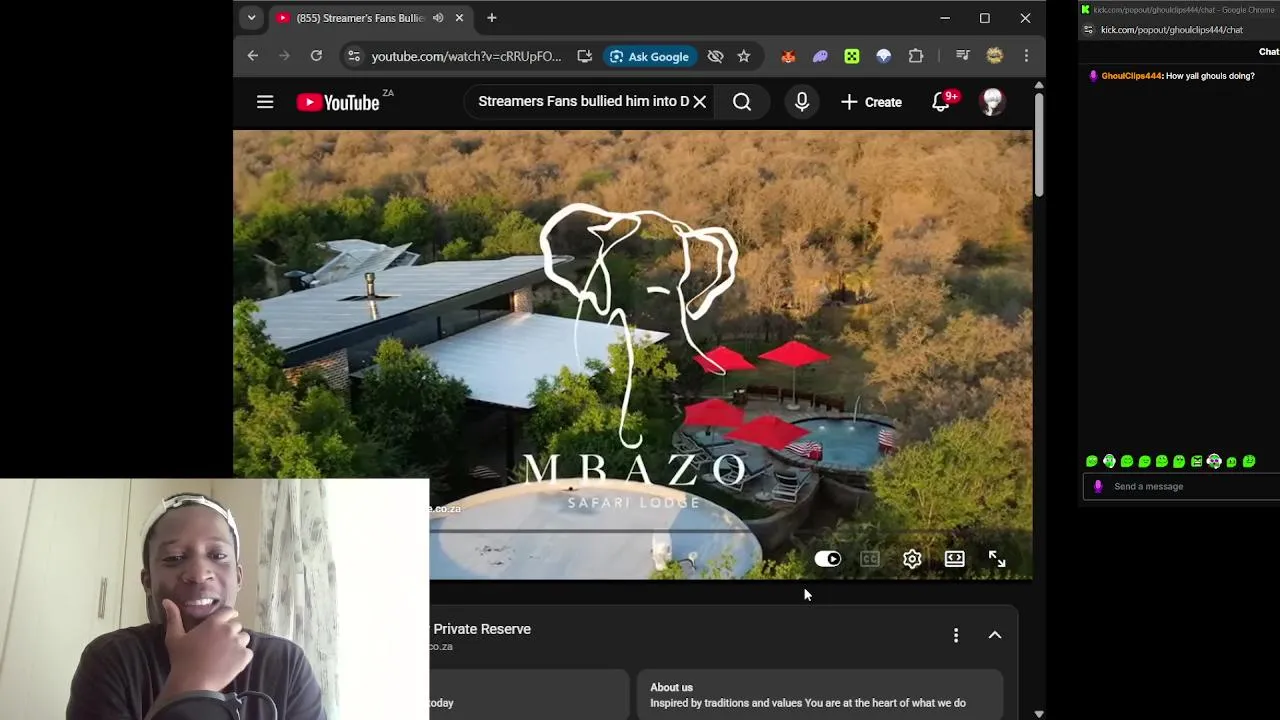Start voice search with the microphone
This screenshot has height=720, width=1280.
tap(802, 102)
